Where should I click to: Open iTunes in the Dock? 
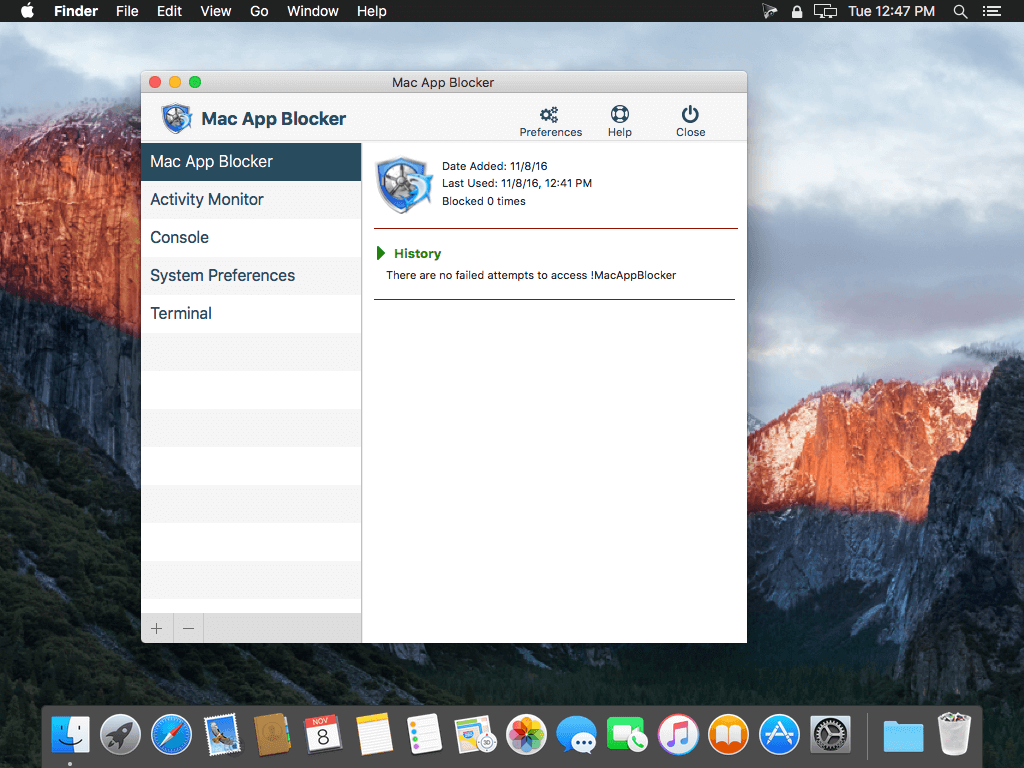678,734
